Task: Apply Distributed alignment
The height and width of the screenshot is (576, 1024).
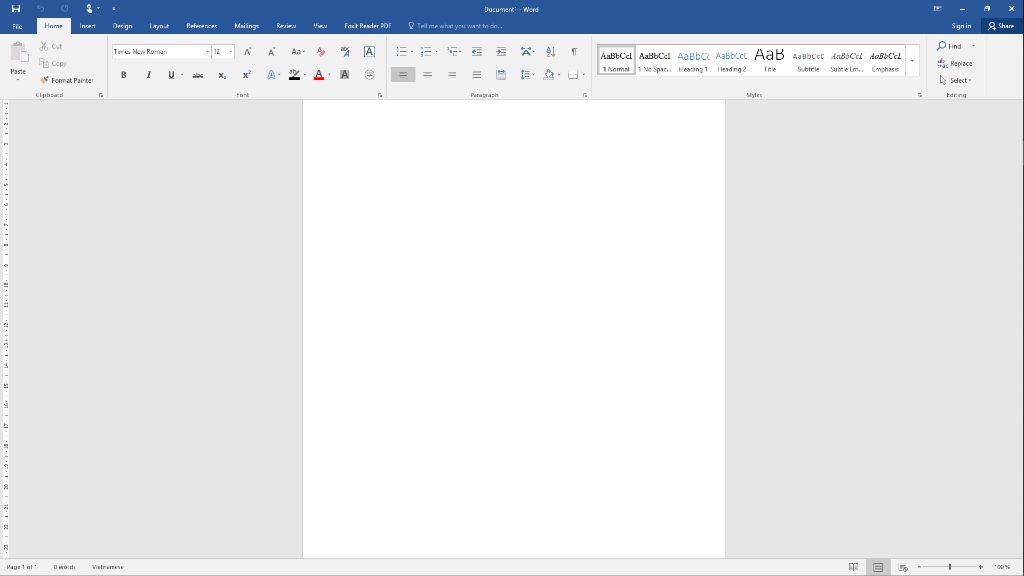Action: pyautogui.click(x=501, y=75)
